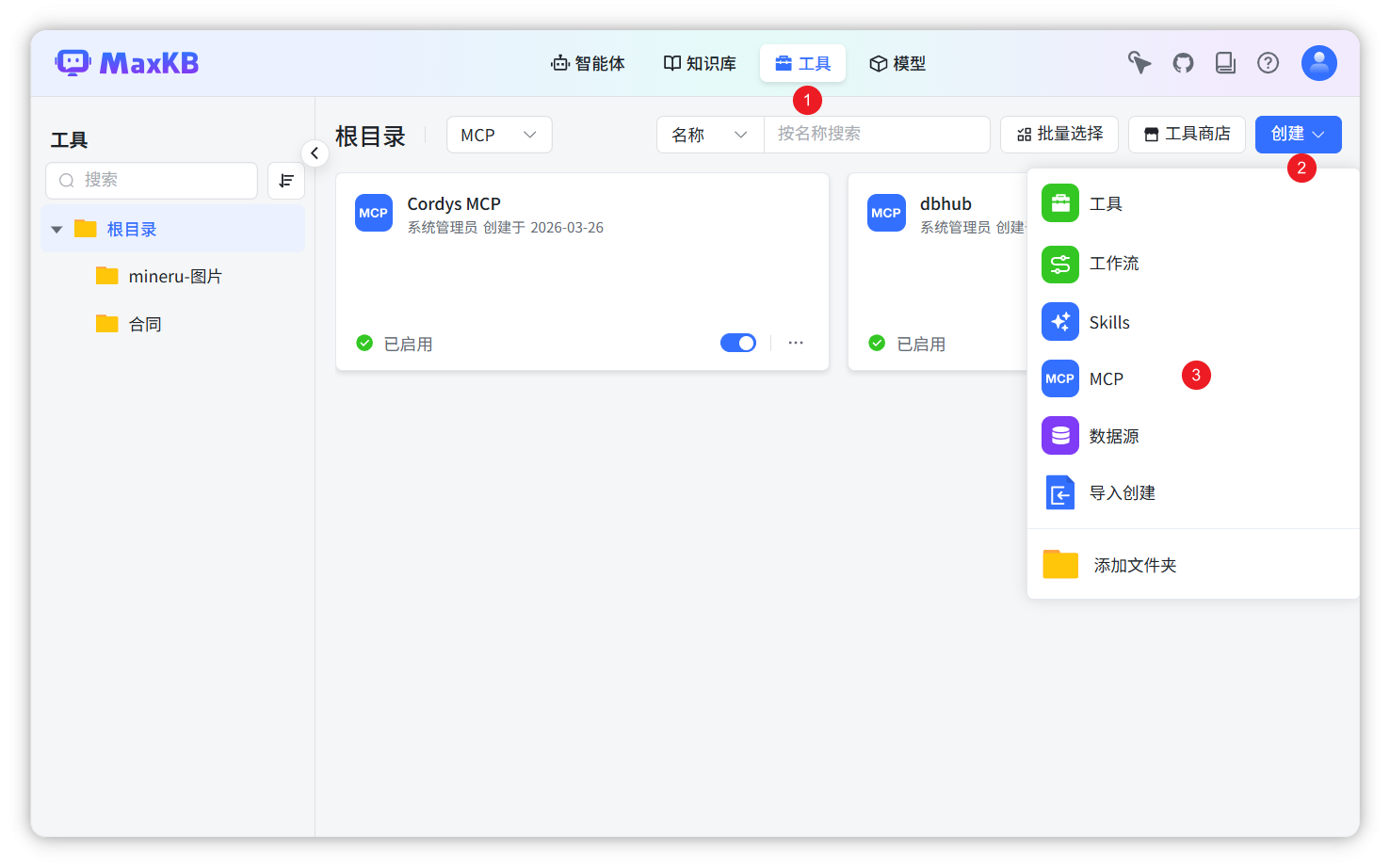Image resolution: width=1390 pixels, height=868 pixels.
Task: Open the 名称 search field dropdown
Action: [x=710, y=135]
